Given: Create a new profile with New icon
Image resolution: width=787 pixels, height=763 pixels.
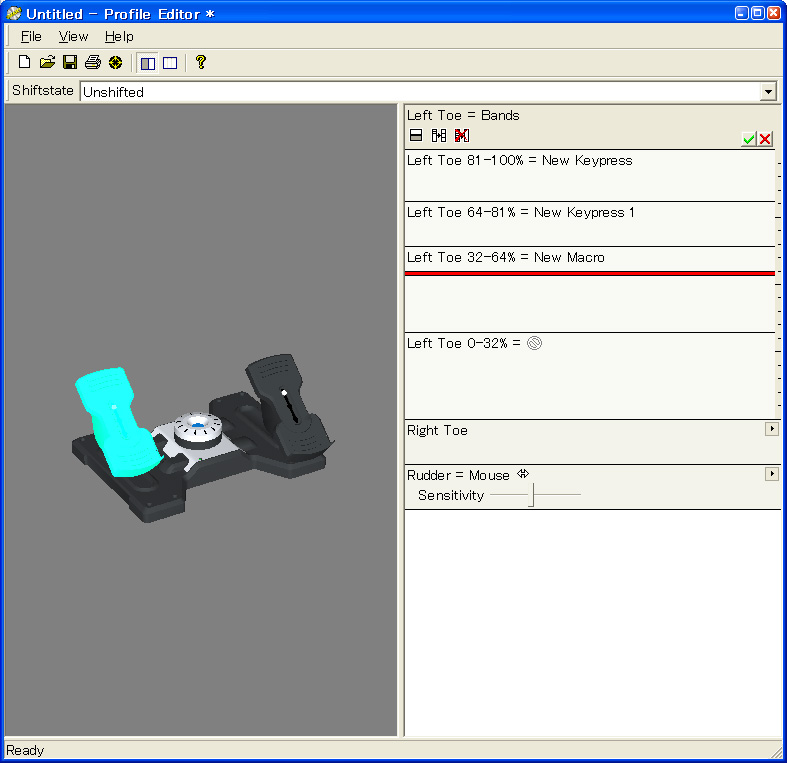Looking at the screenshot, I should 24,62.
